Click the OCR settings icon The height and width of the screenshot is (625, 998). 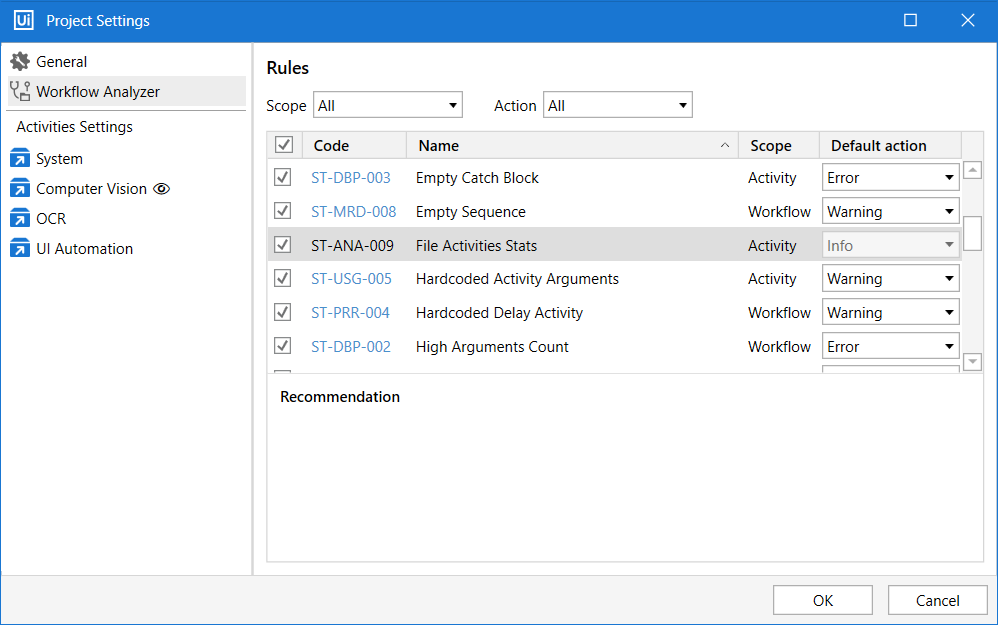click(20, 219)
